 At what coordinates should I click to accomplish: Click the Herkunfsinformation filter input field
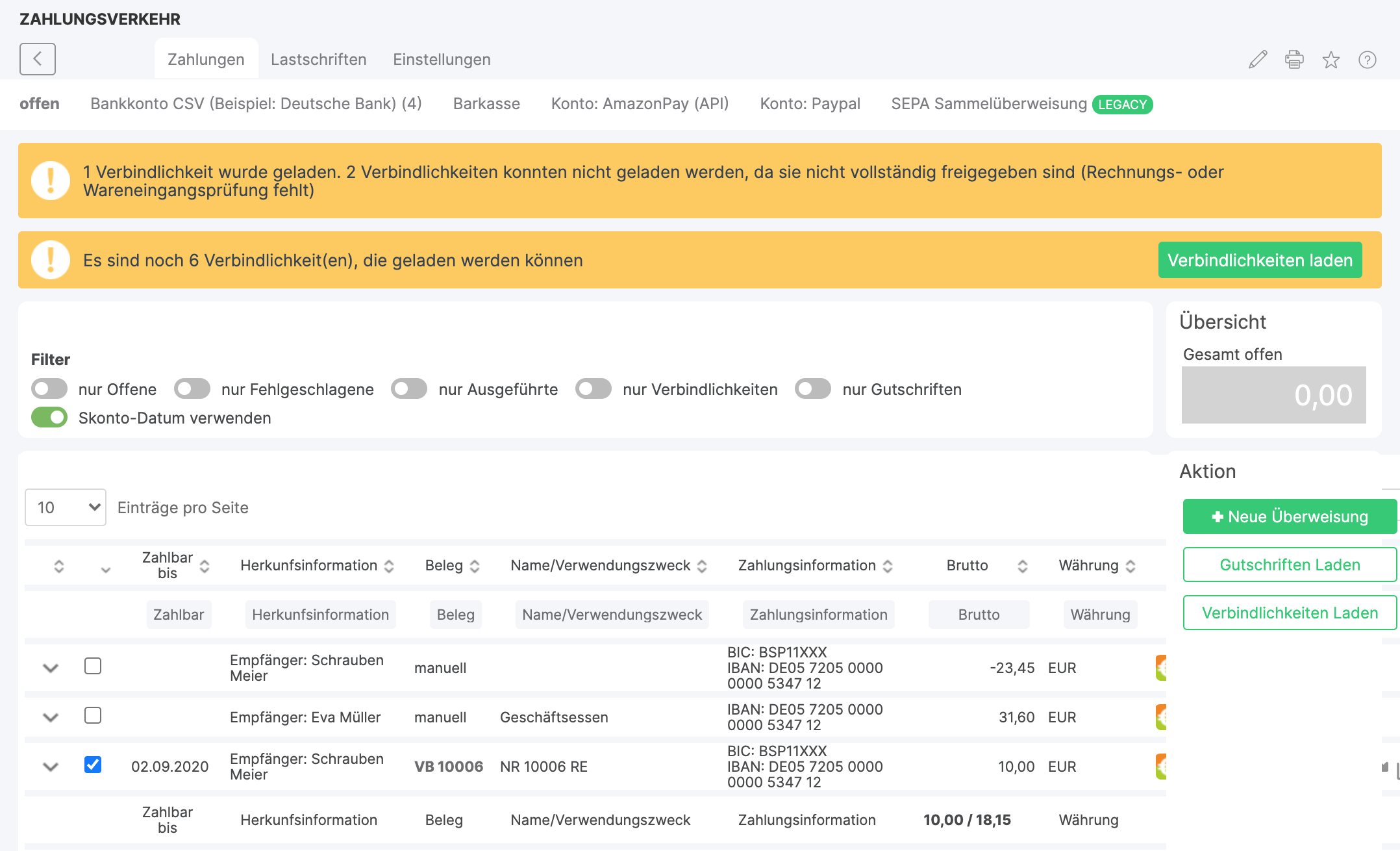tap(320, 615)
